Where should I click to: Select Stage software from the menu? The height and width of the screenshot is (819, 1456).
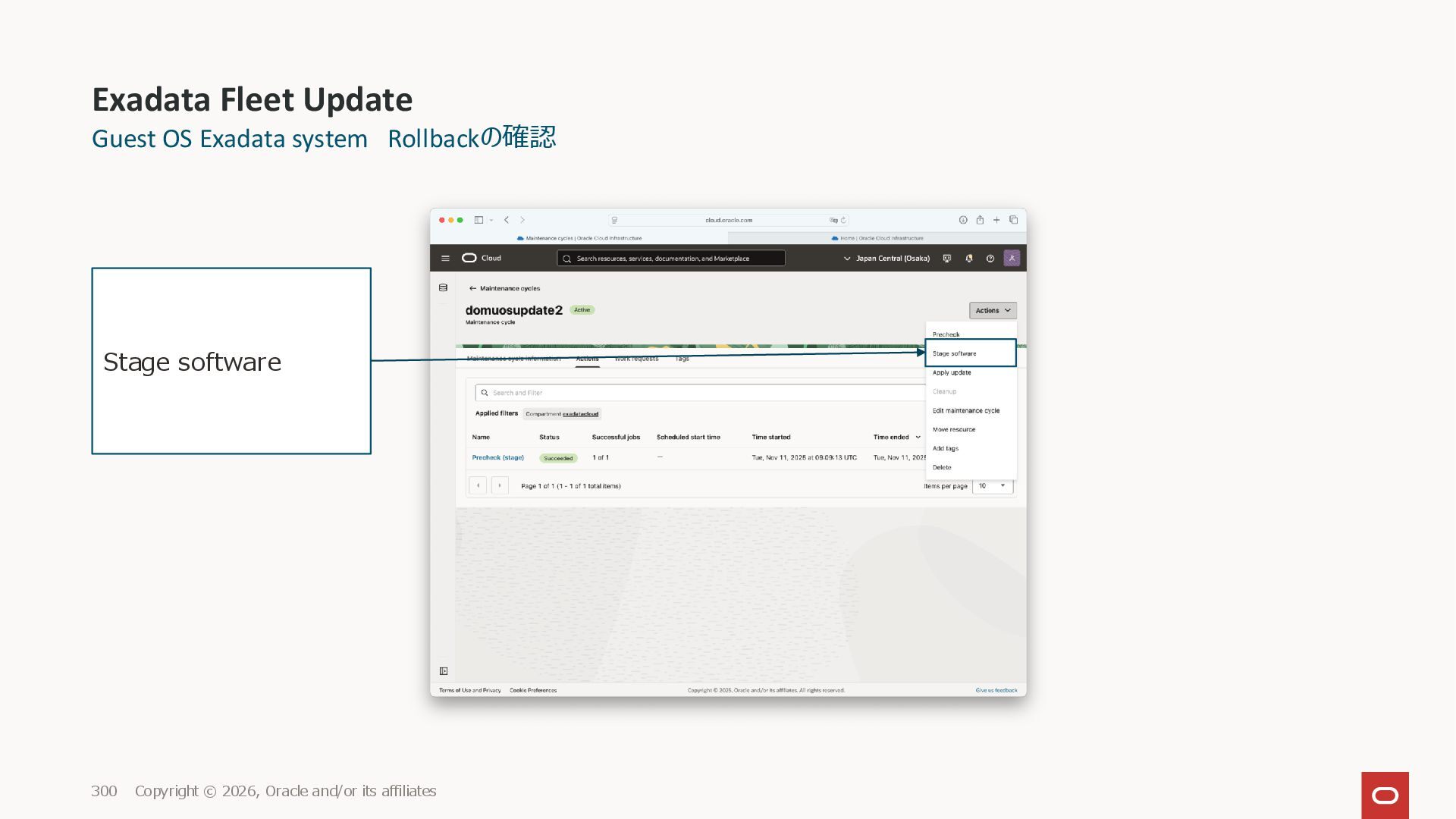[x=955, y=354]
